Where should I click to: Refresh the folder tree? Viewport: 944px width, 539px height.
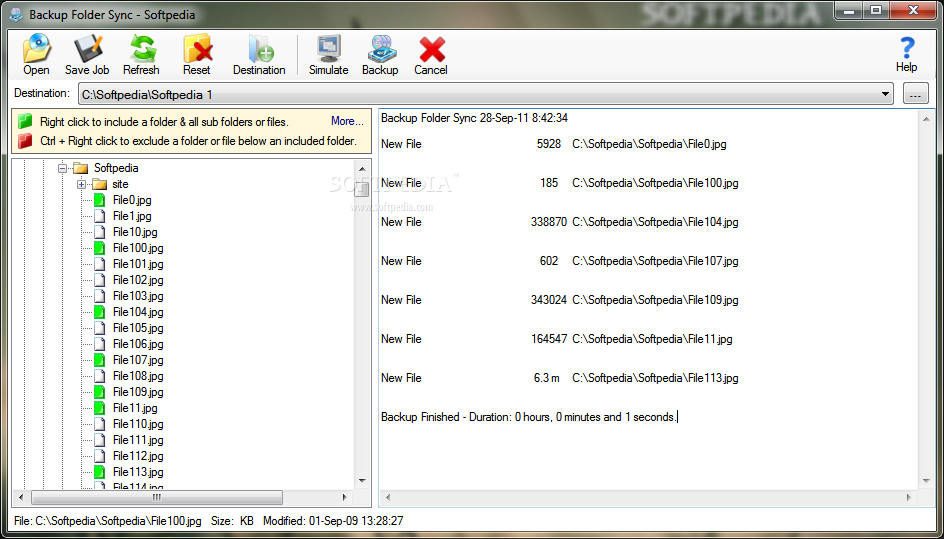coord(141,55)
